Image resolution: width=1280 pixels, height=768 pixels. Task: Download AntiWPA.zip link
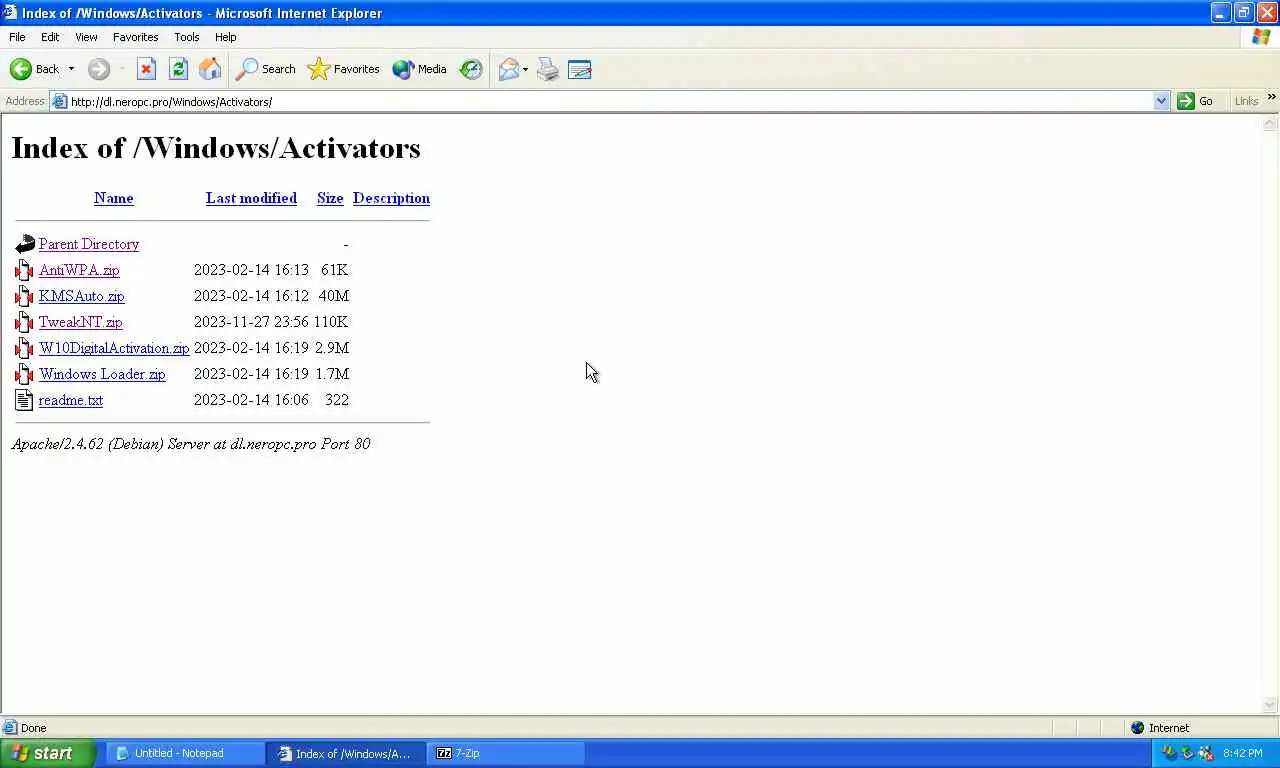[79, 270]
